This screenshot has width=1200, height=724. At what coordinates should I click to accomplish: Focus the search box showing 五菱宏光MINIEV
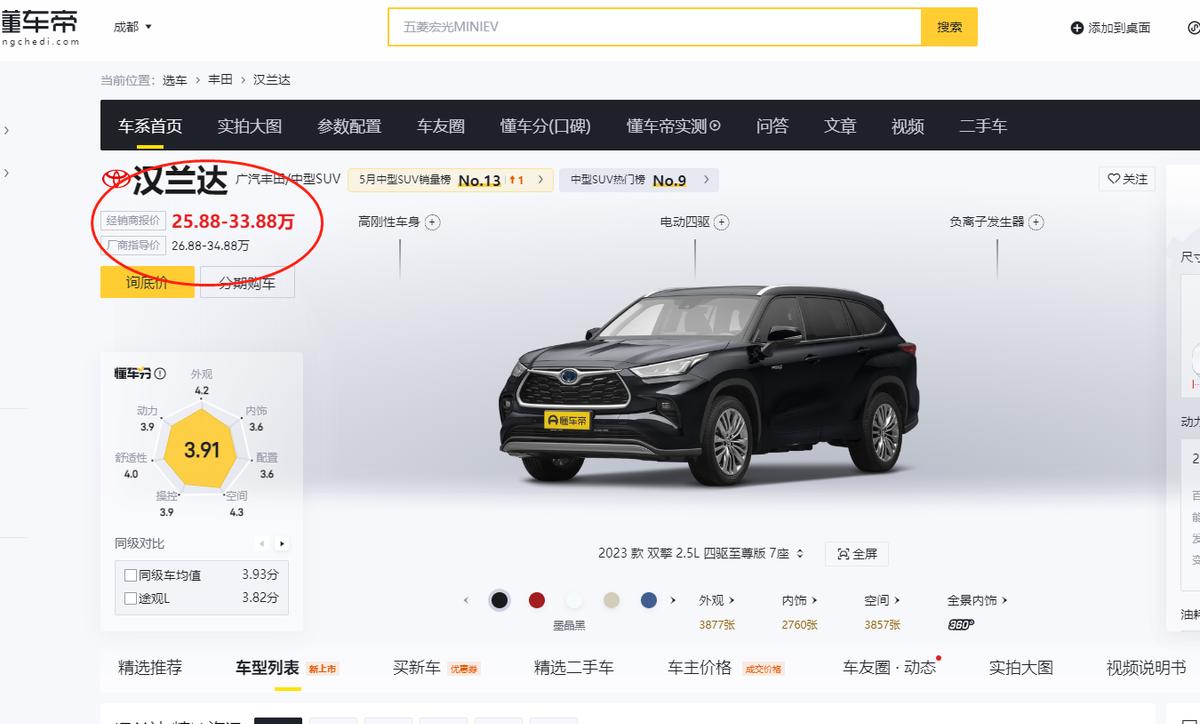[655, 27]
